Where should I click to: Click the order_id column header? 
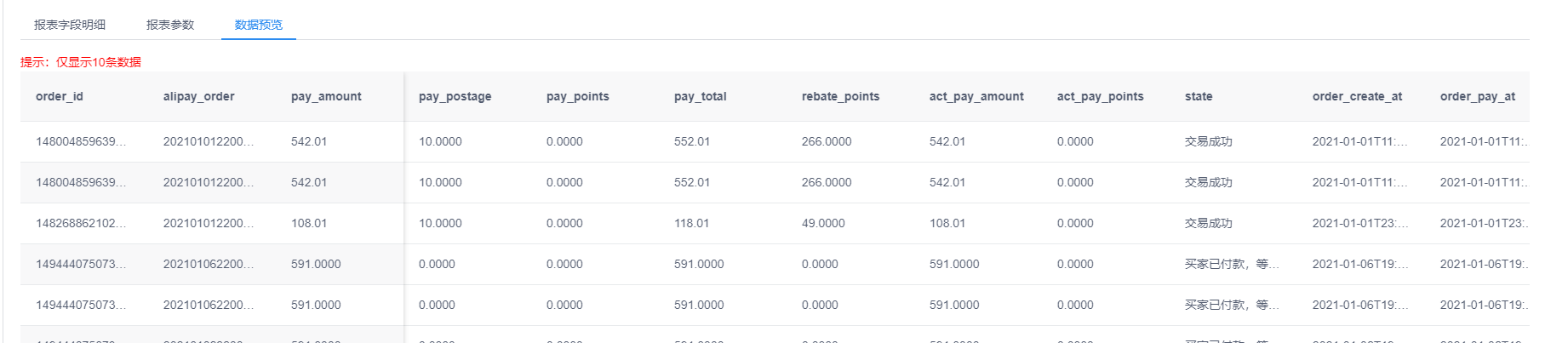(60, 96)
